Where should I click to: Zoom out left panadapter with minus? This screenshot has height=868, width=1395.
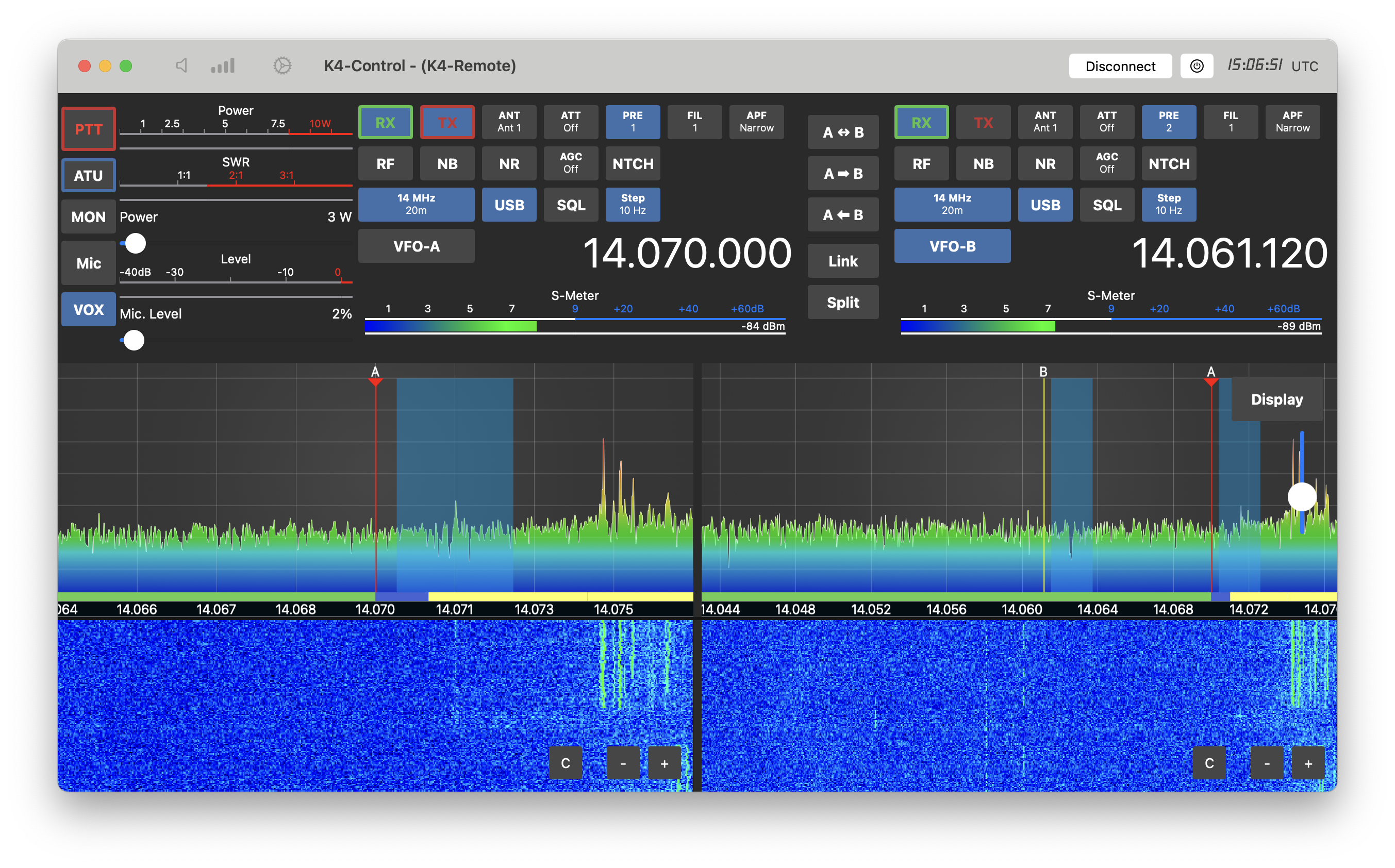[x=623, y=763]
